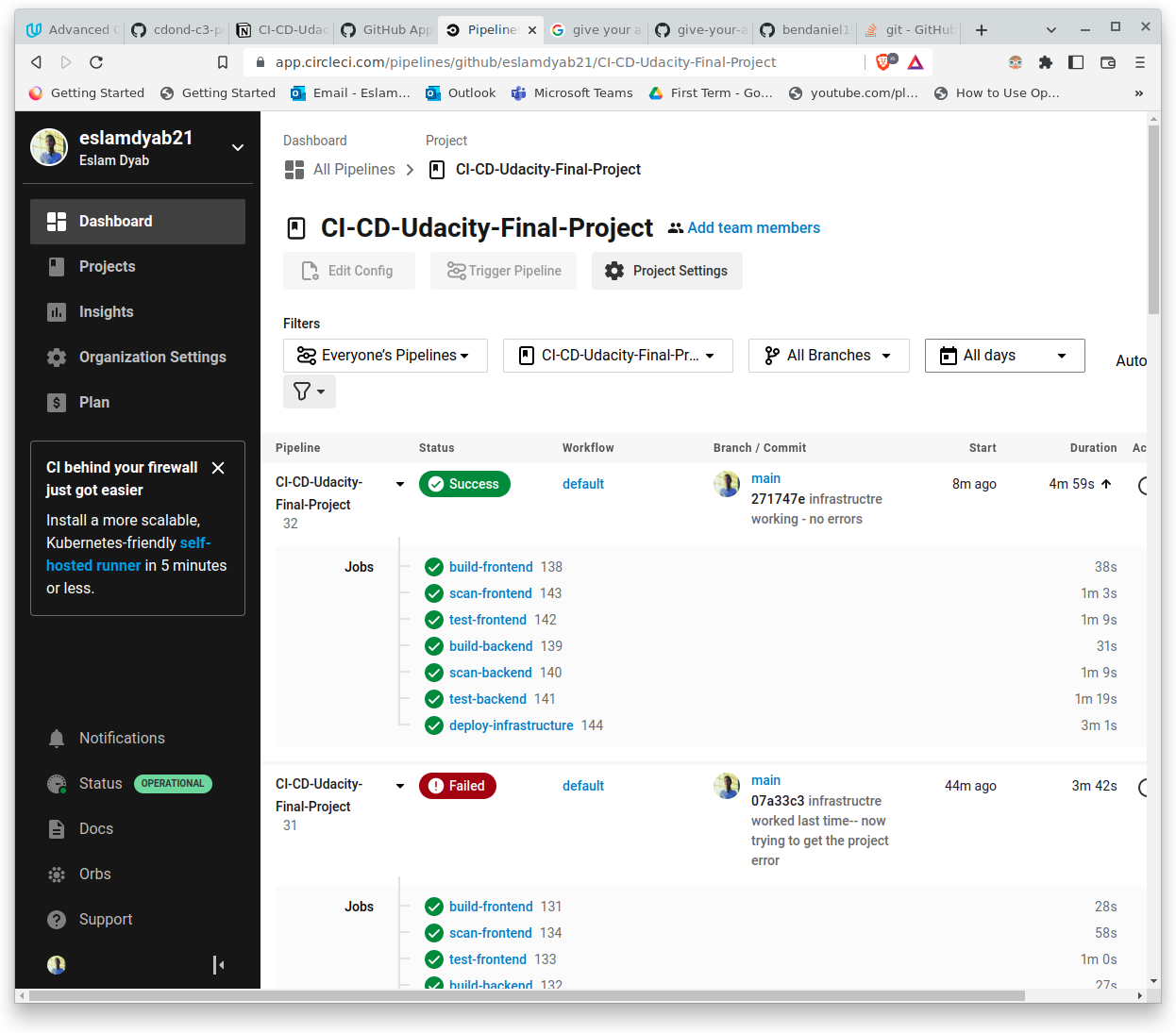Click the user avatar at sidebar bottom
The image size is (1176, 1033).
57,965
